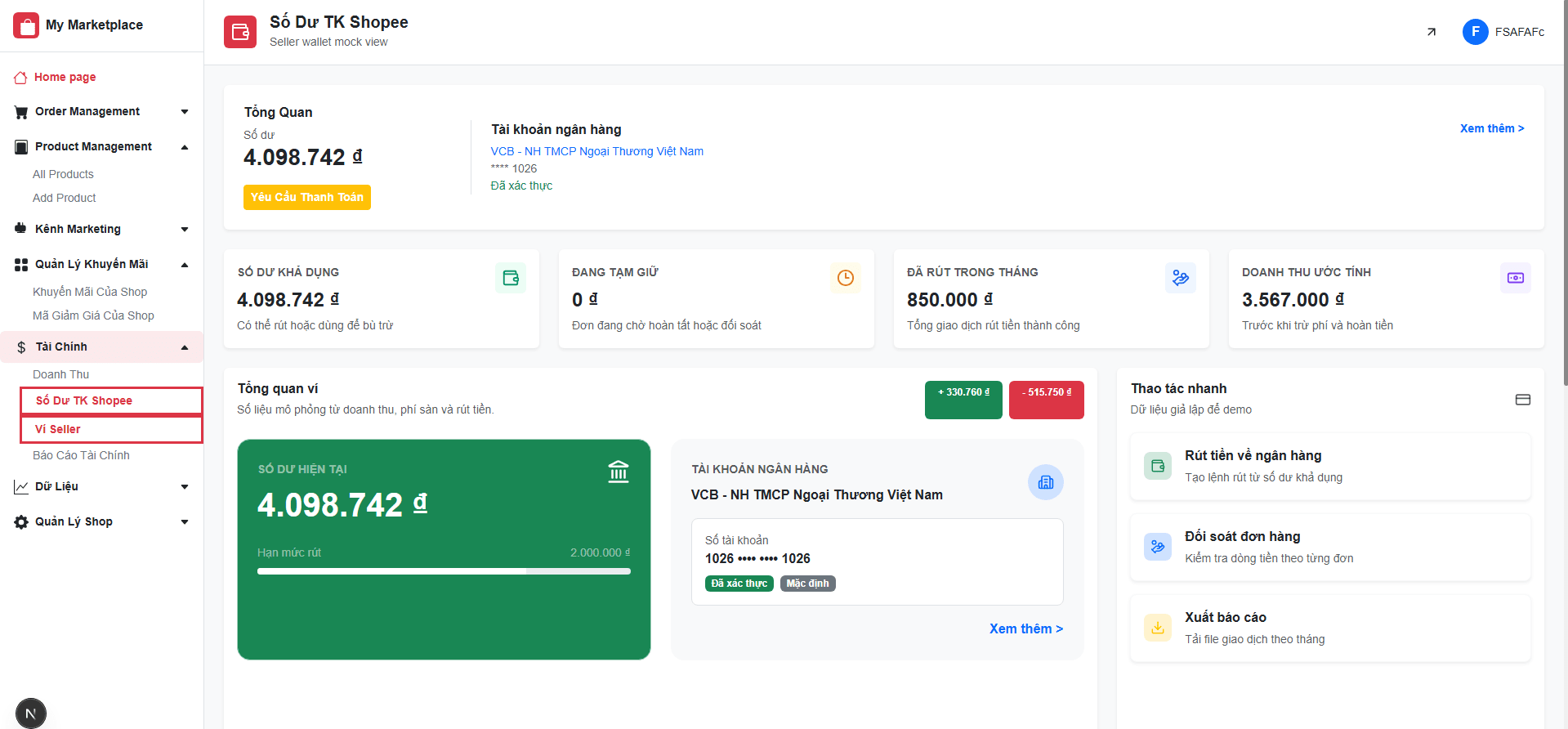Click the Đối soát đơn hàng quick action
1568x729 pixels.
pyautogui.click(x=1330, y=547)
